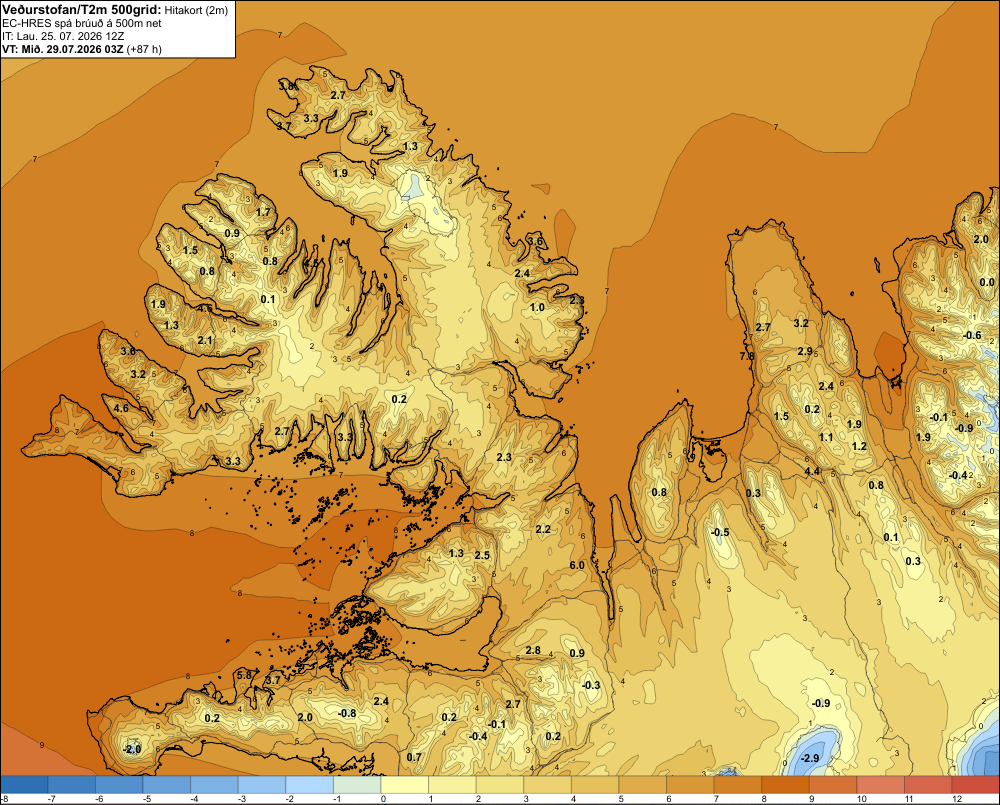Click the temperature value '1.0' on the map

538,307
